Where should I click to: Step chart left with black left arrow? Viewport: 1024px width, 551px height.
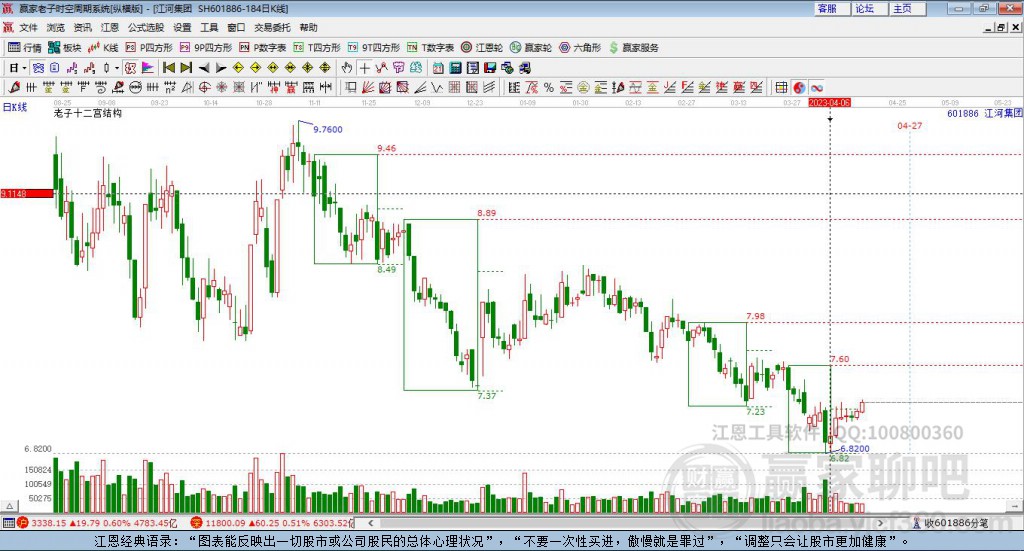coord(204,68)
